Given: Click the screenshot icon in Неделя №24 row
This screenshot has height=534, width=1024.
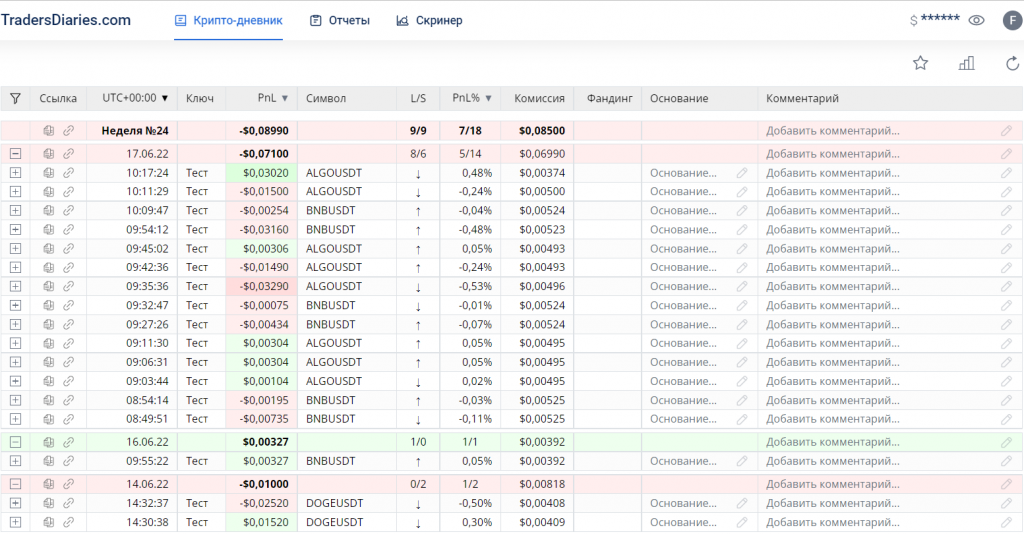Looking at the screenshot, I should (x=48, y=131).
